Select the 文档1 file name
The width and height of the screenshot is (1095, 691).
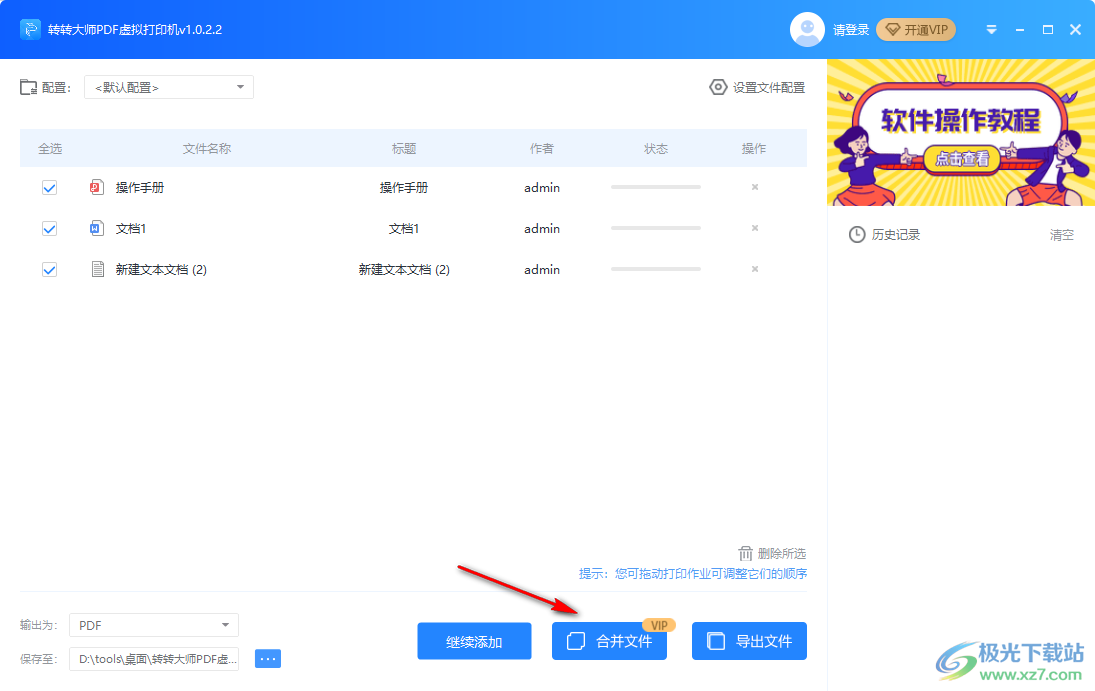pos(131,228)
